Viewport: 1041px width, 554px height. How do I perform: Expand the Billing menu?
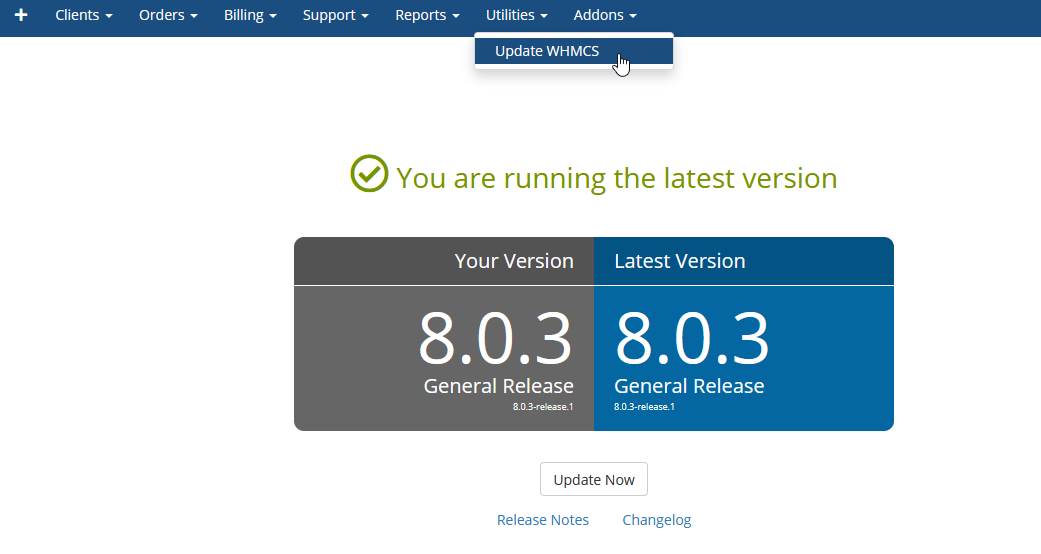(250, 15)
